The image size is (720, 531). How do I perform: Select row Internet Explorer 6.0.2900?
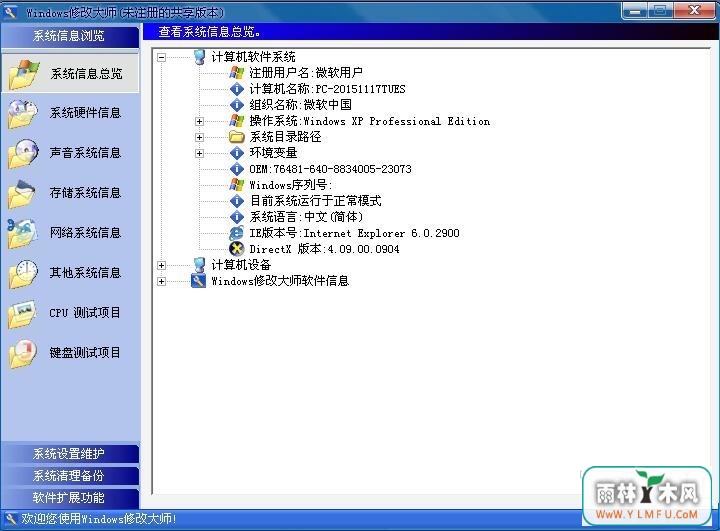(354, 233)
